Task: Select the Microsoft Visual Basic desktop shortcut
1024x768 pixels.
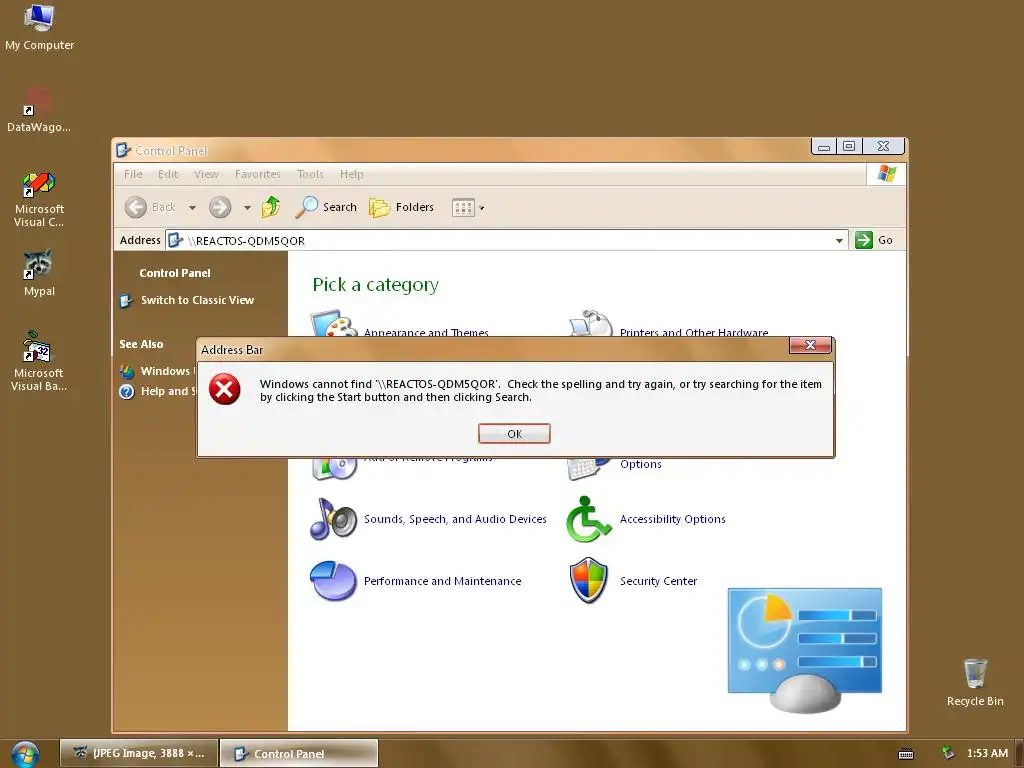Action: [x=39, y=361]
